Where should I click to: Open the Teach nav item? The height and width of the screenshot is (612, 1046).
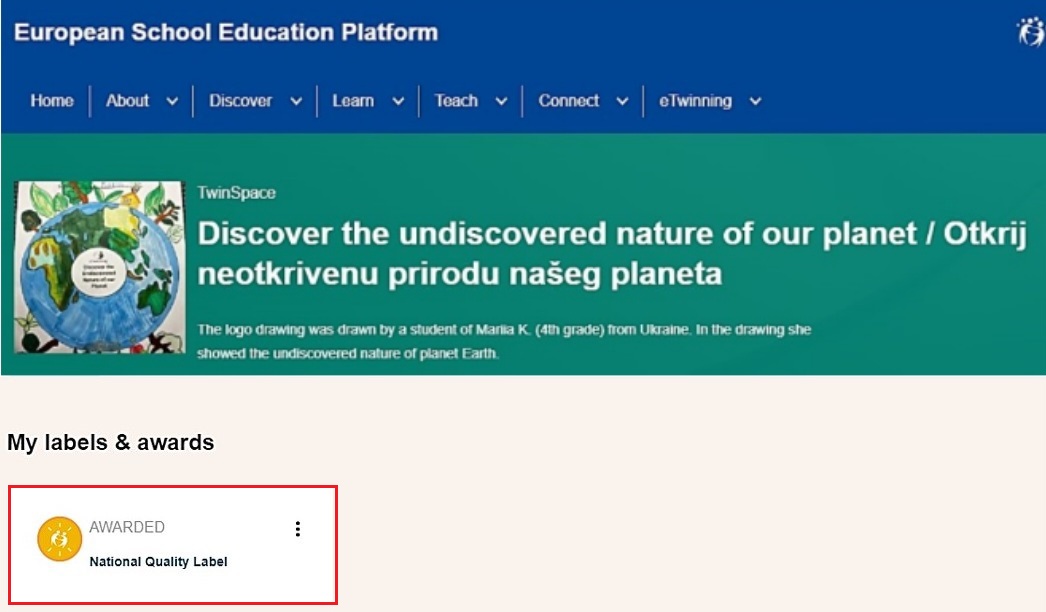tap(456, 101)
